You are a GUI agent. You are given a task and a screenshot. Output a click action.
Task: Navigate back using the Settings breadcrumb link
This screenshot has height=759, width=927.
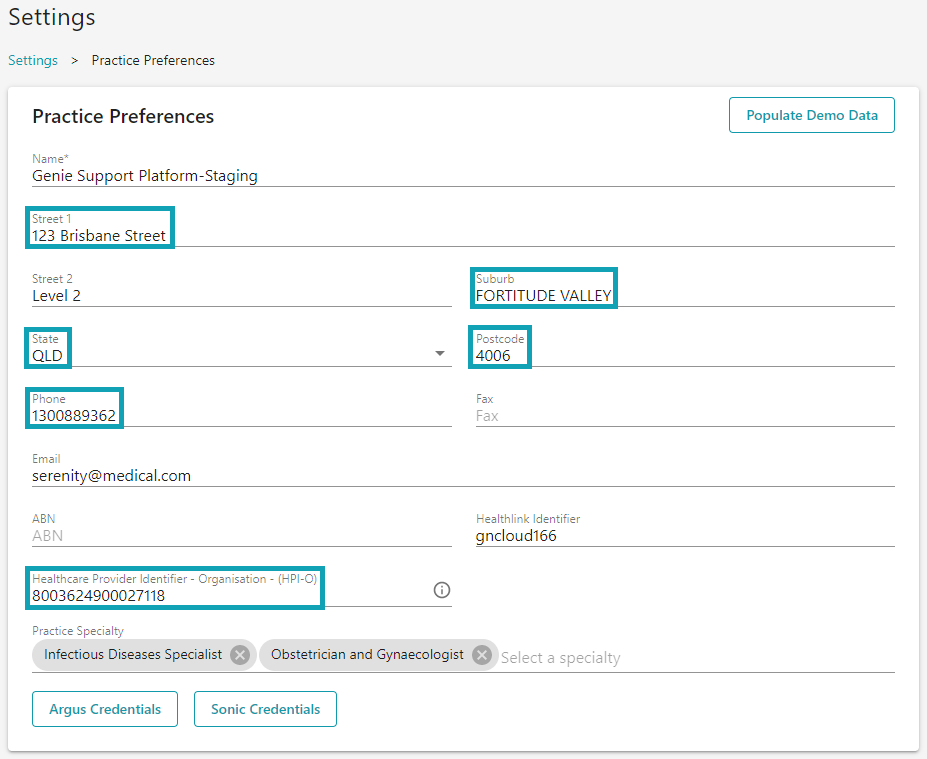click(x=33, y=60)
